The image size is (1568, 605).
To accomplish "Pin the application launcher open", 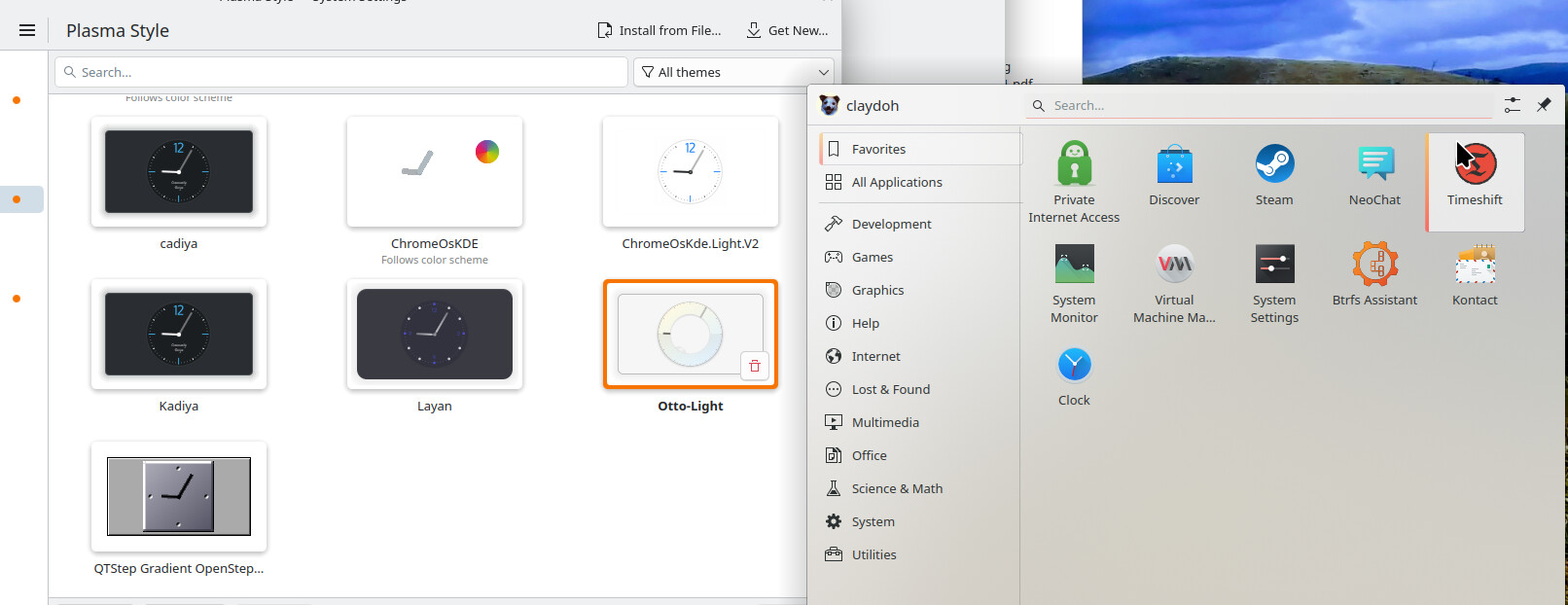I will 1544,105.
